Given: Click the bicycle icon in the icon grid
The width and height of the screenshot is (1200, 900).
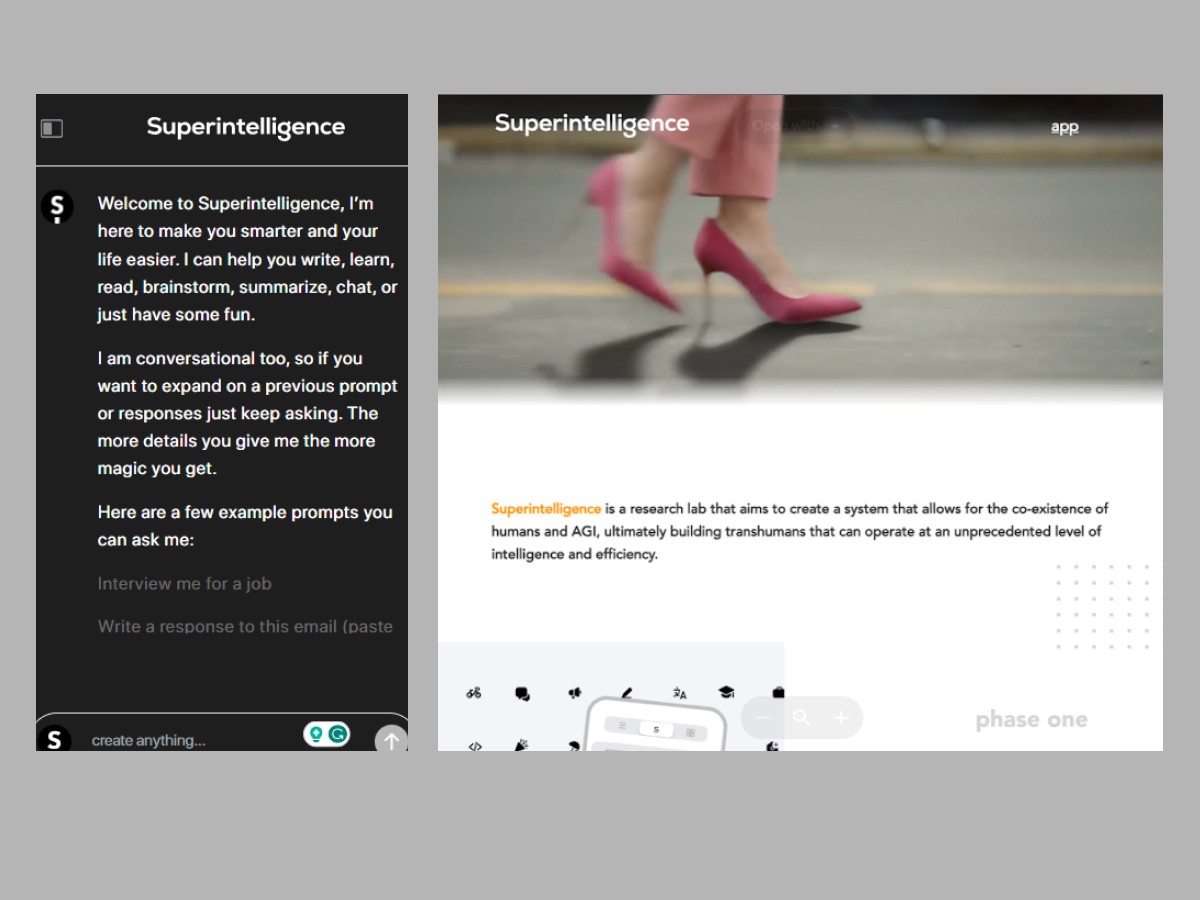Looking at the screenshot, I should 474,692.
